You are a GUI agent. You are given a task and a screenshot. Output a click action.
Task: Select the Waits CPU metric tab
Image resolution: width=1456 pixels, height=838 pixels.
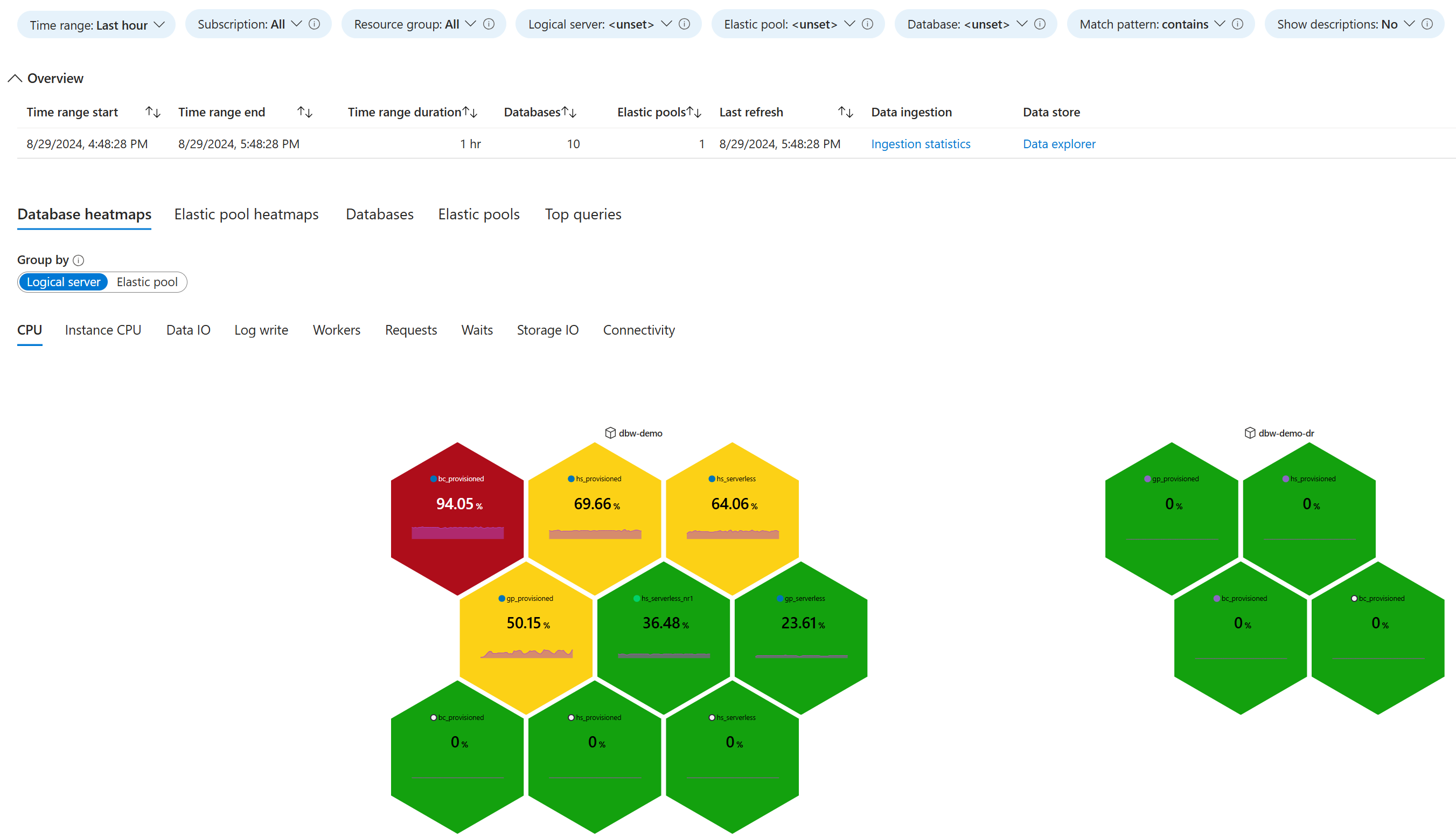[x=477, y=329]
